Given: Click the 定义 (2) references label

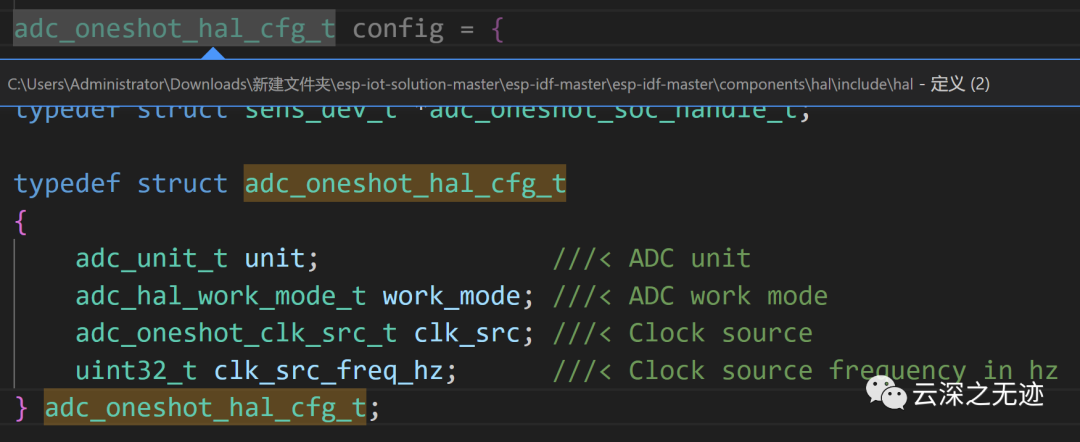Looking at the screenshot, I should [x=960, y=84].
